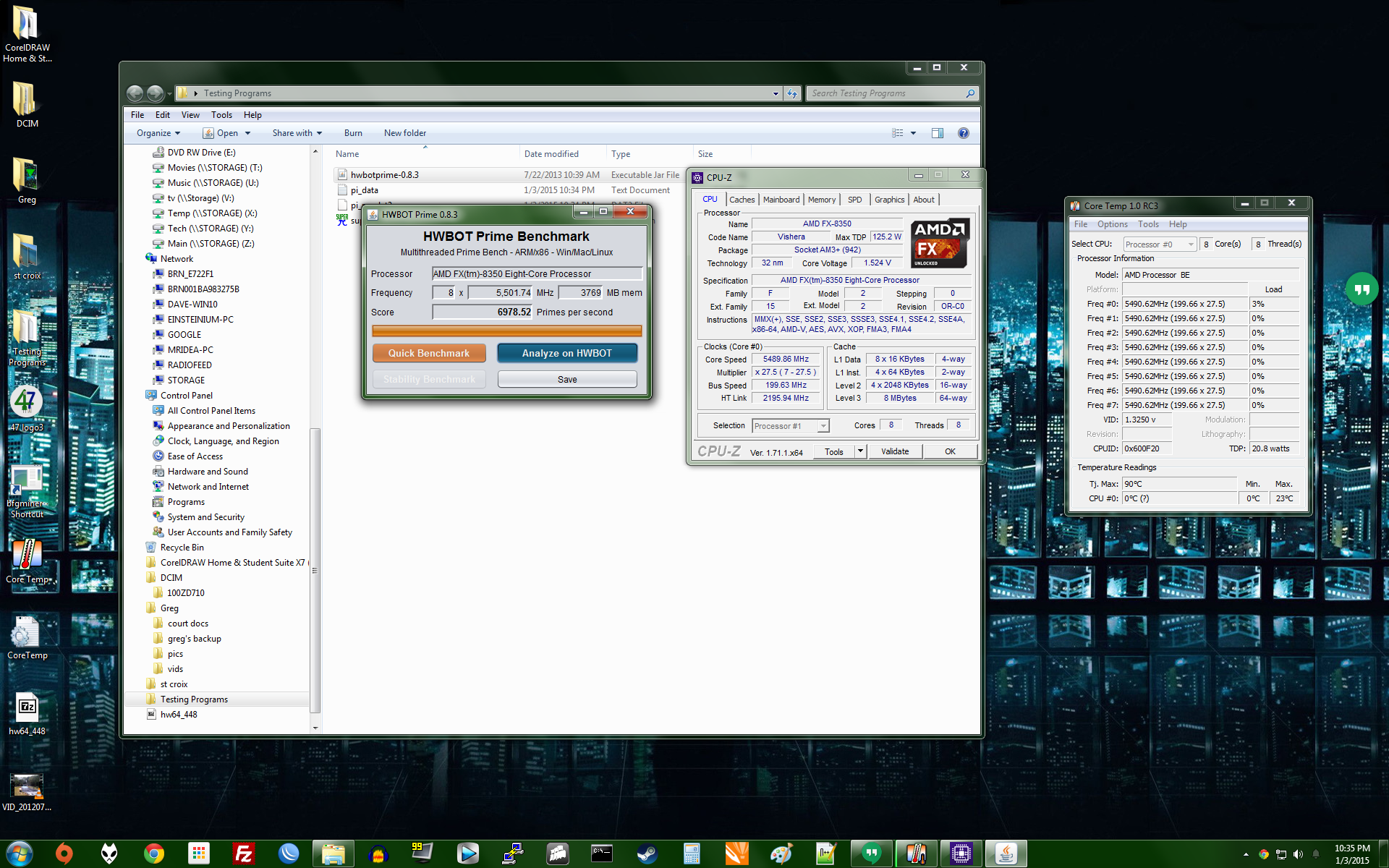This screenshot has width=1389, height=868.
Task: Sort files by Date modified column
Action: click(551, 154)
